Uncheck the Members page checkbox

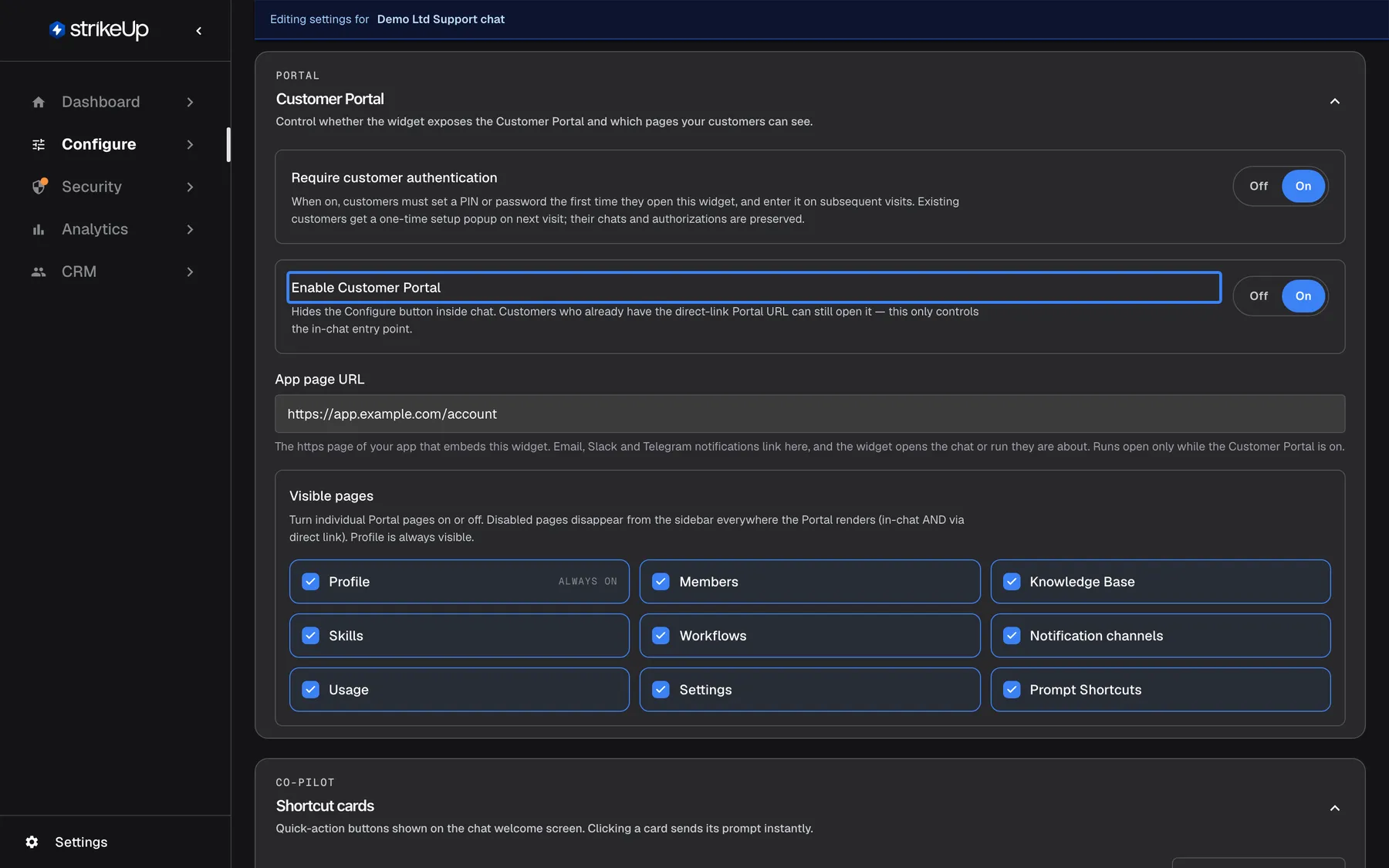661,582
